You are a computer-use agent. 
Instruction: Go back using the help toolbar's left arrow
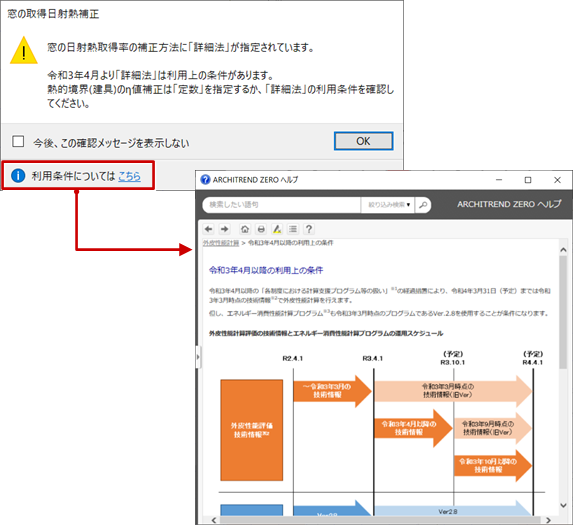click(208, 229)
